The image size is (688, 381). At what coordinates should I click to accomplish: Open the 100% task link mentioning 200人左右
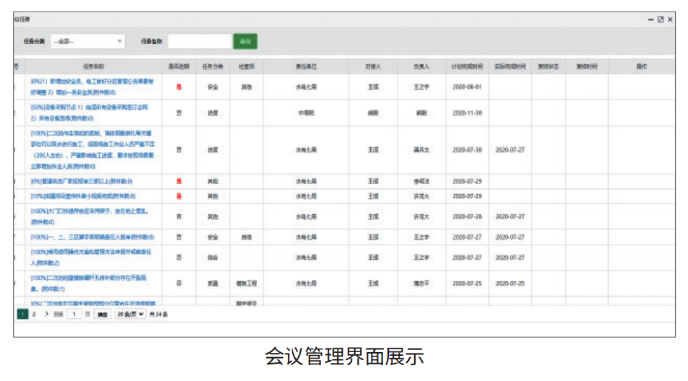93,150
